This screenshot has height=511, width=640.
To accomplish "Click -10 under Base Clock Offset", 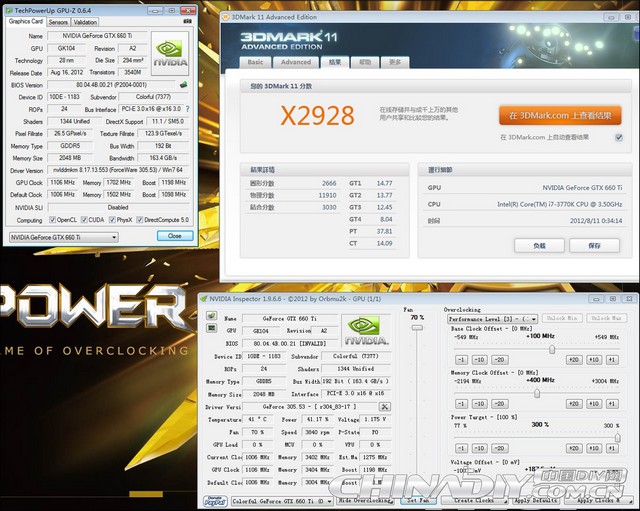I will [479, 360].
